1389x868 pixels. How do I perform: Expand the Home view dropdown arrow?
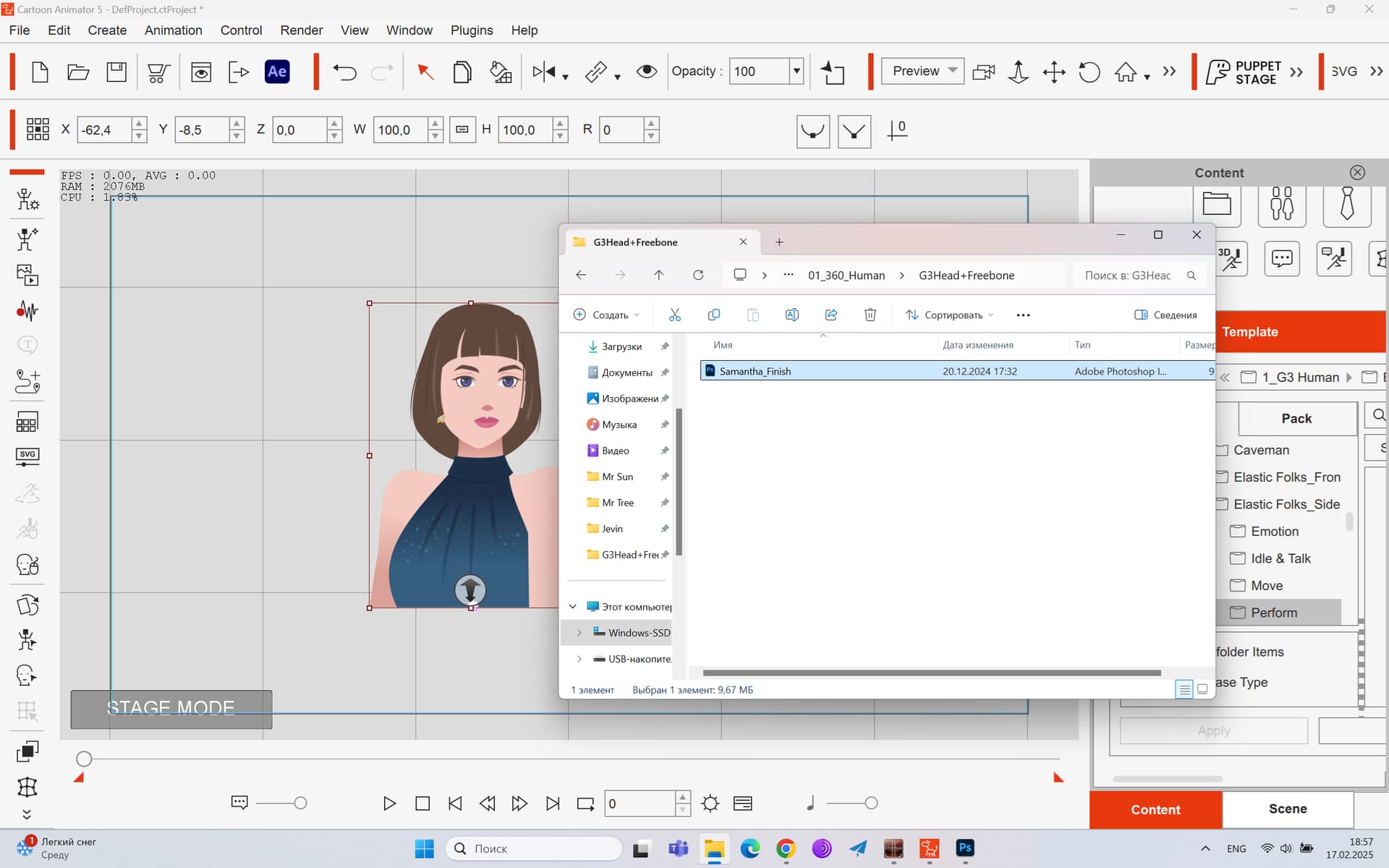(1147, 76)
